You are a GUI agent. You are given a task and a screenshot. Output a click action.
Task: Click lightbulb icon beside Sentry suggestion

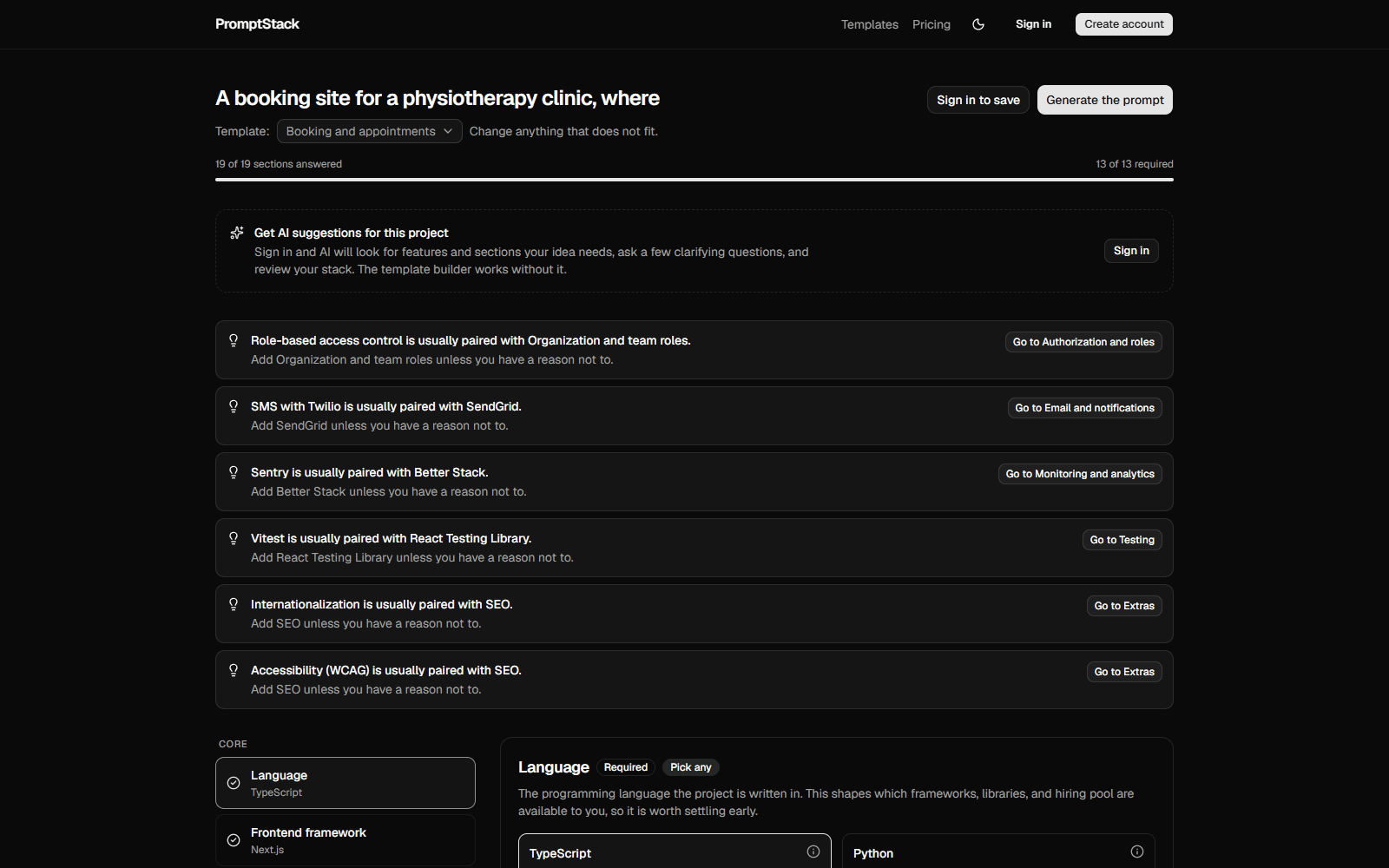tap(234, 472)
